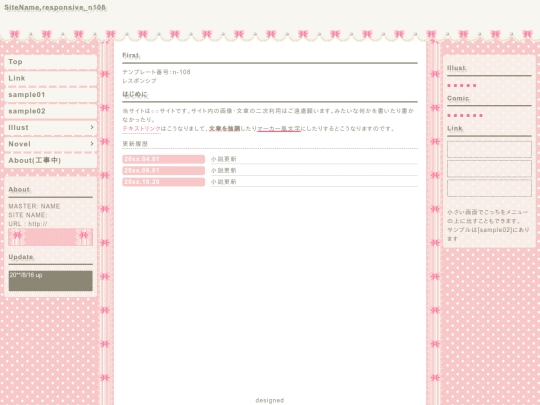
Task: Select the 20xx.10.20 date label
Action: pyautogui.click(x=164, y=182)
